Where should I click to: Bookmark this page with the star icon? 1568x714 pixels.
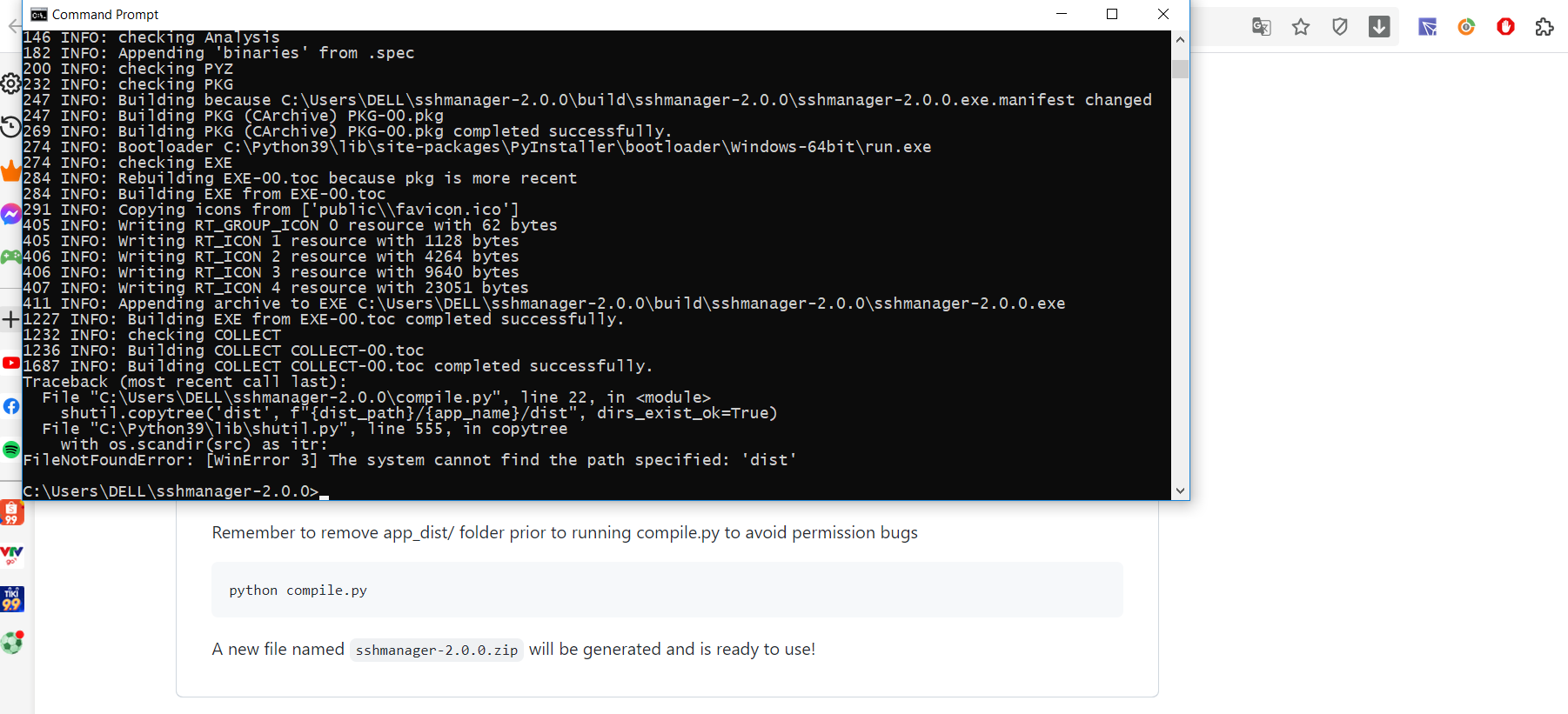(x=1301, y=27)
